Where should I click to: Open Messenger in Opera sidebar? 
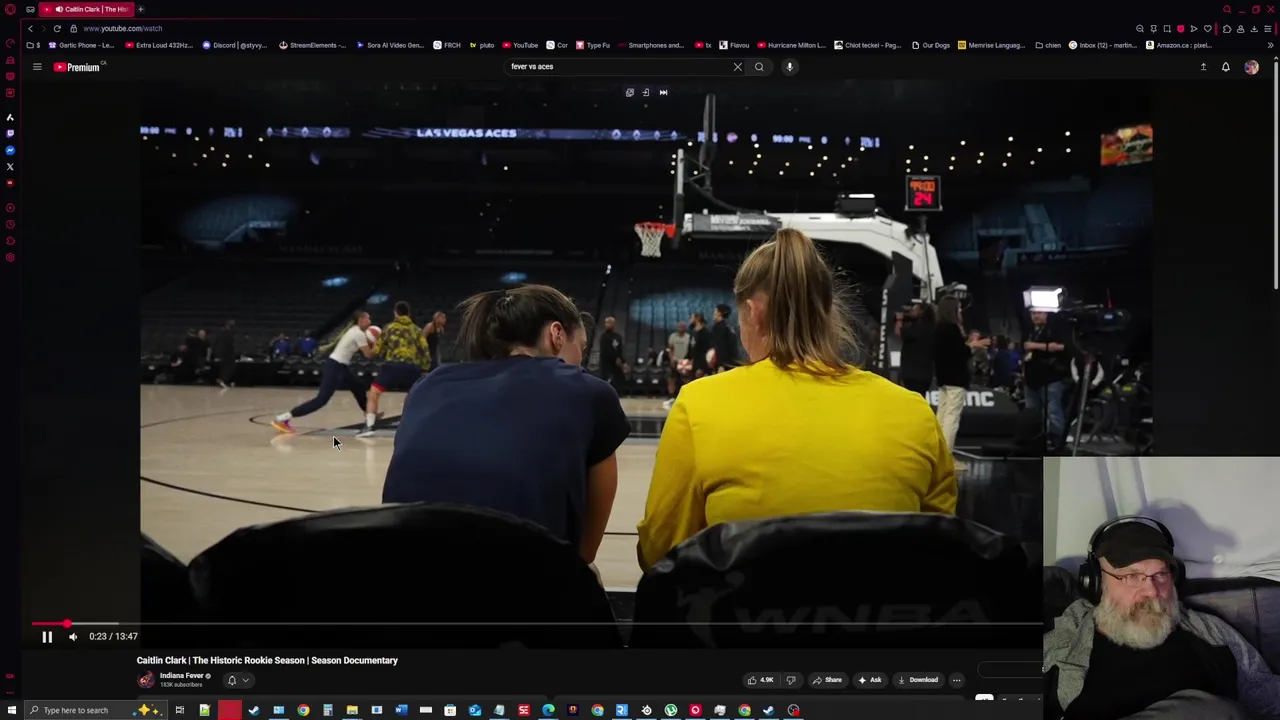(x=10, y=150)
